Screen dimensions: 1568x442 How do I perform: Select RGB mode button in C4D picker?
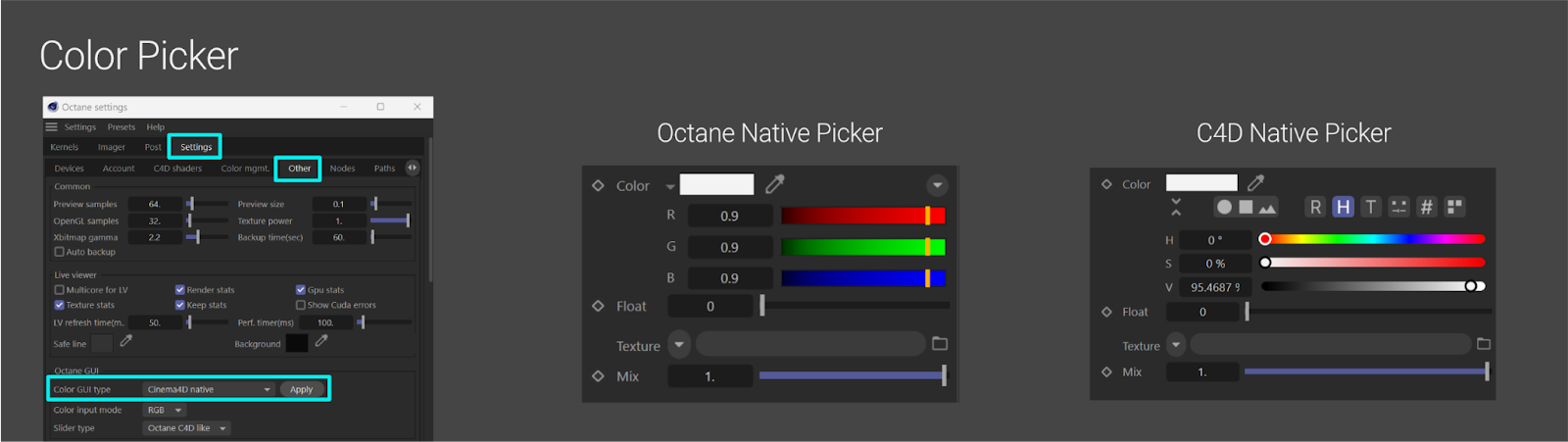pos(1315,207)
